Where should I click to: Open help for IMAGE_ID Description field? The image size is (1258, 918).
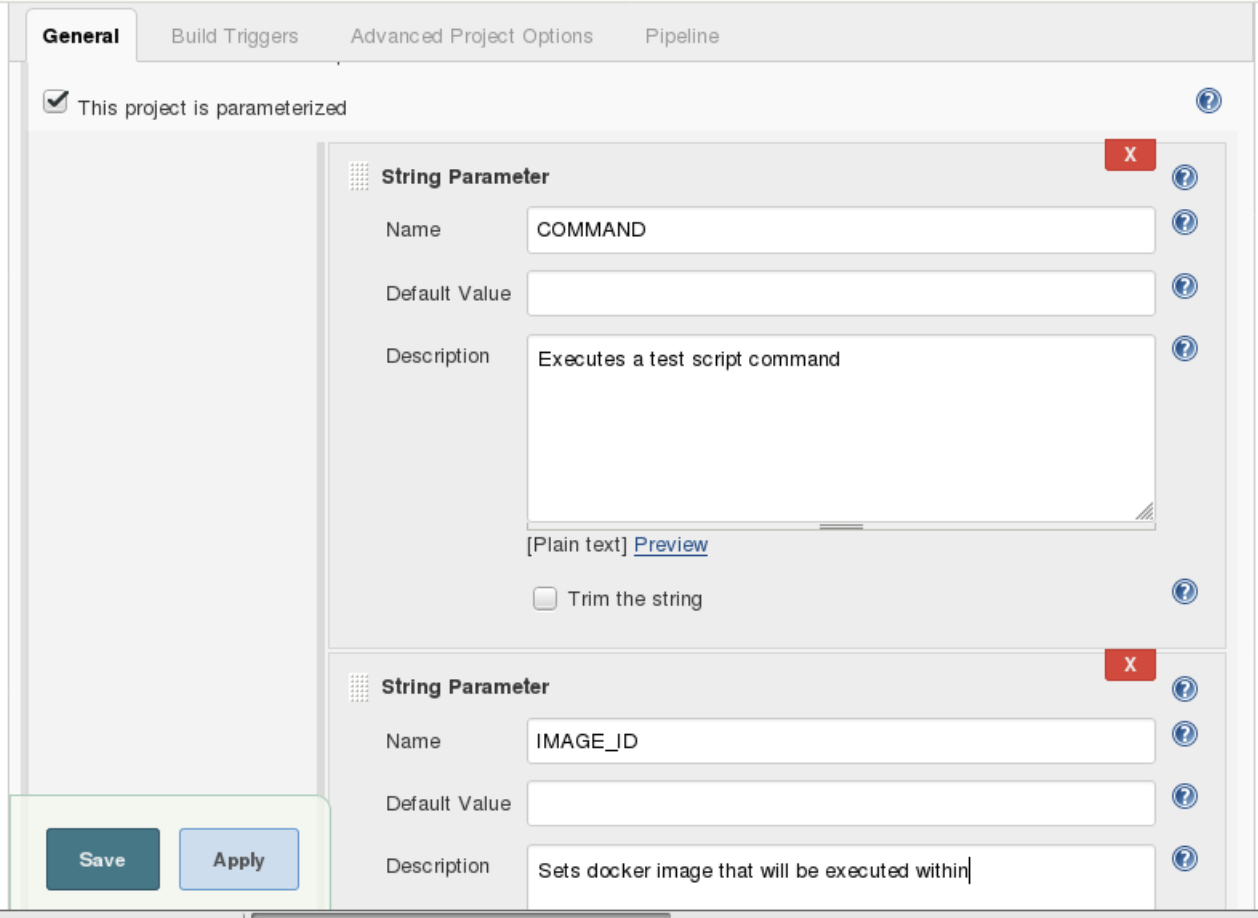point(1184,858)
